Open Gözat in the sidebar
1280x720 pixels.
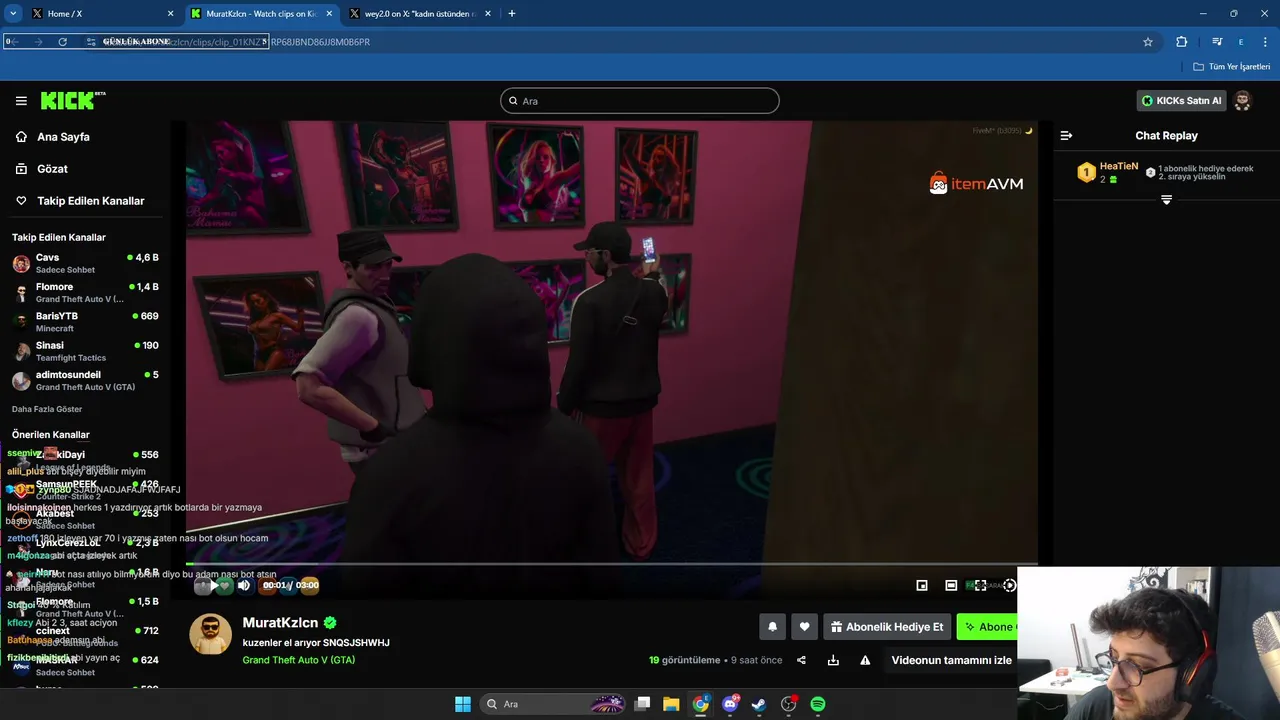[x=52, y=169]
